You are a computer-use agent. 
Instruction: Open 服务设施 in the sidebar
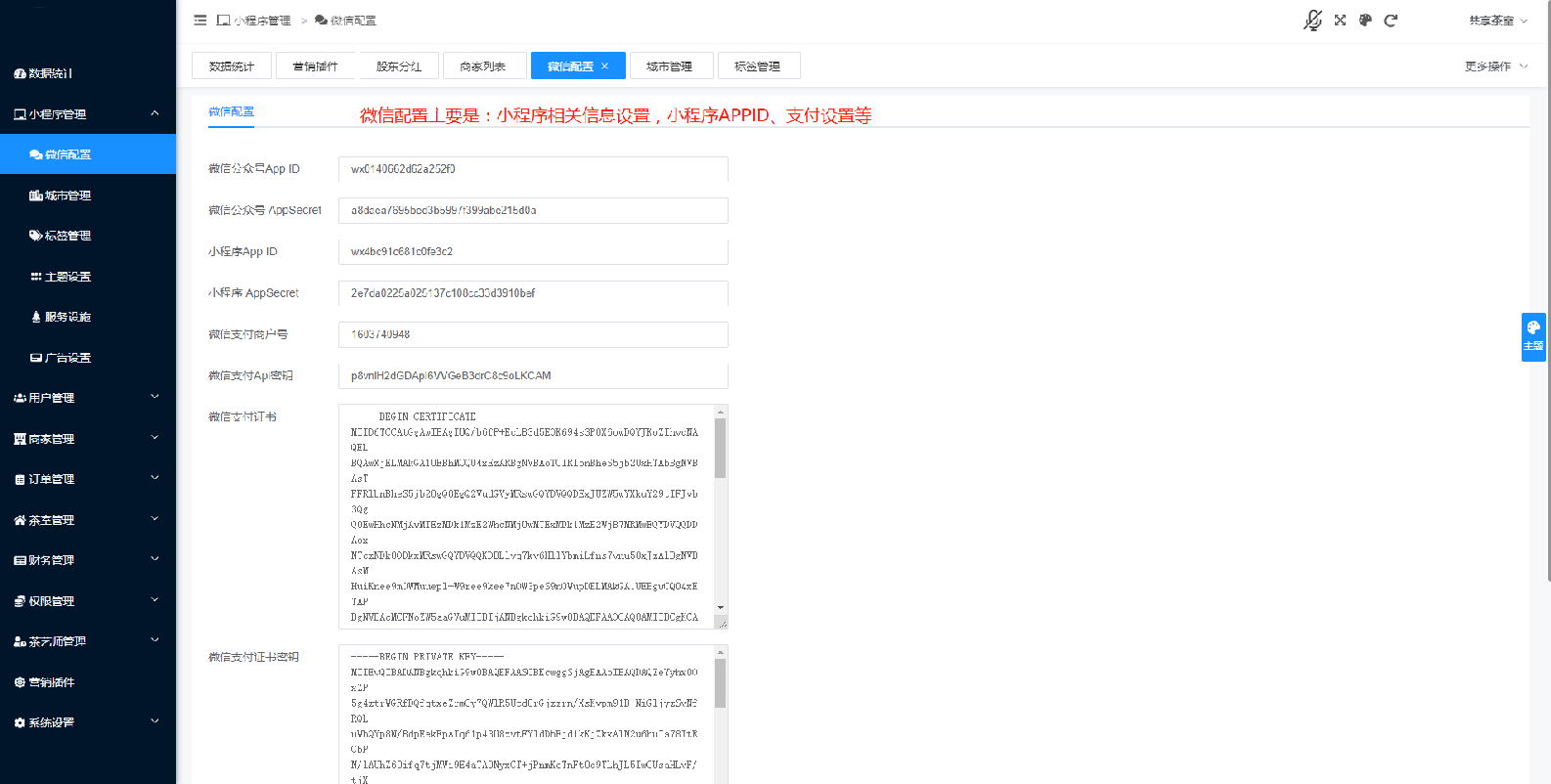coord(88,317)
